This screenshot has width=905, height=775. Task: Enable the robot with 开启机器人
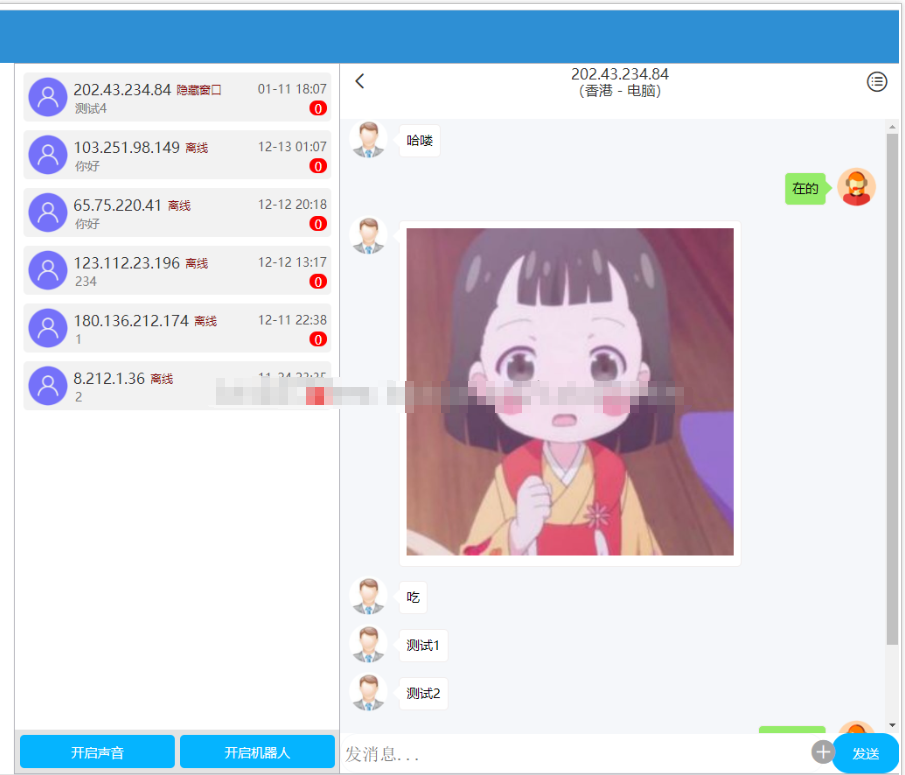pos(257,752)
